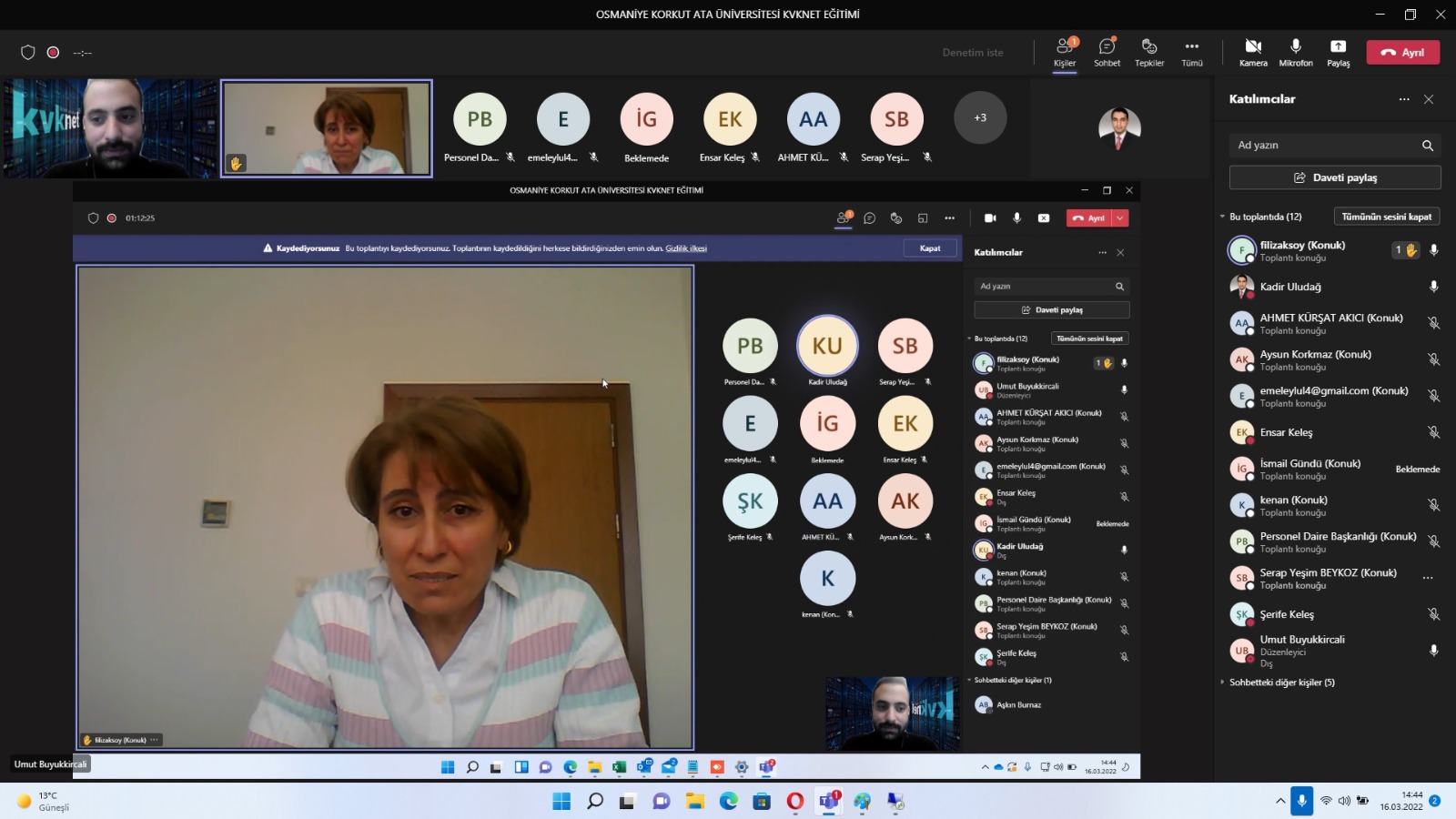Screen dimensions: 1456x819
Task: Collapse Bu toplantıda (12) in shared screen panel
Action: click(969, 339)
